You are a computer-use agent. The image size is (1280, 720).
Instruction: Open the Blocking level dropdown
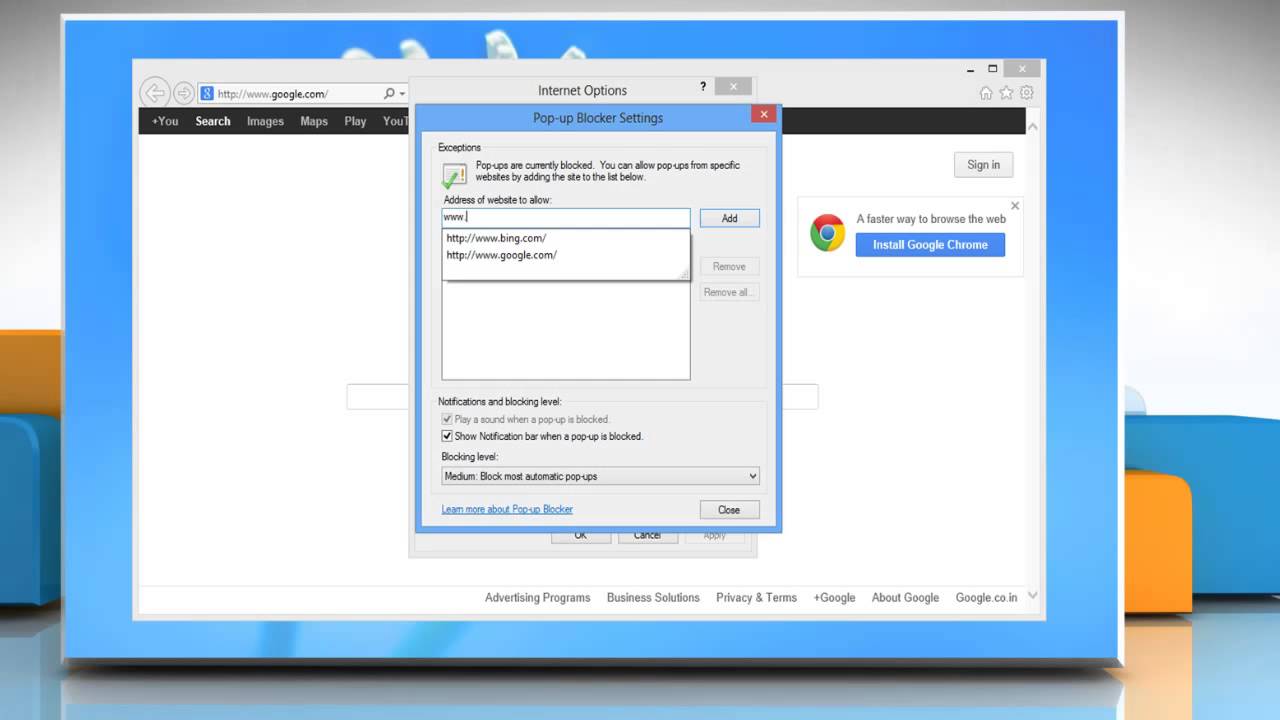[x=600, y=476]
